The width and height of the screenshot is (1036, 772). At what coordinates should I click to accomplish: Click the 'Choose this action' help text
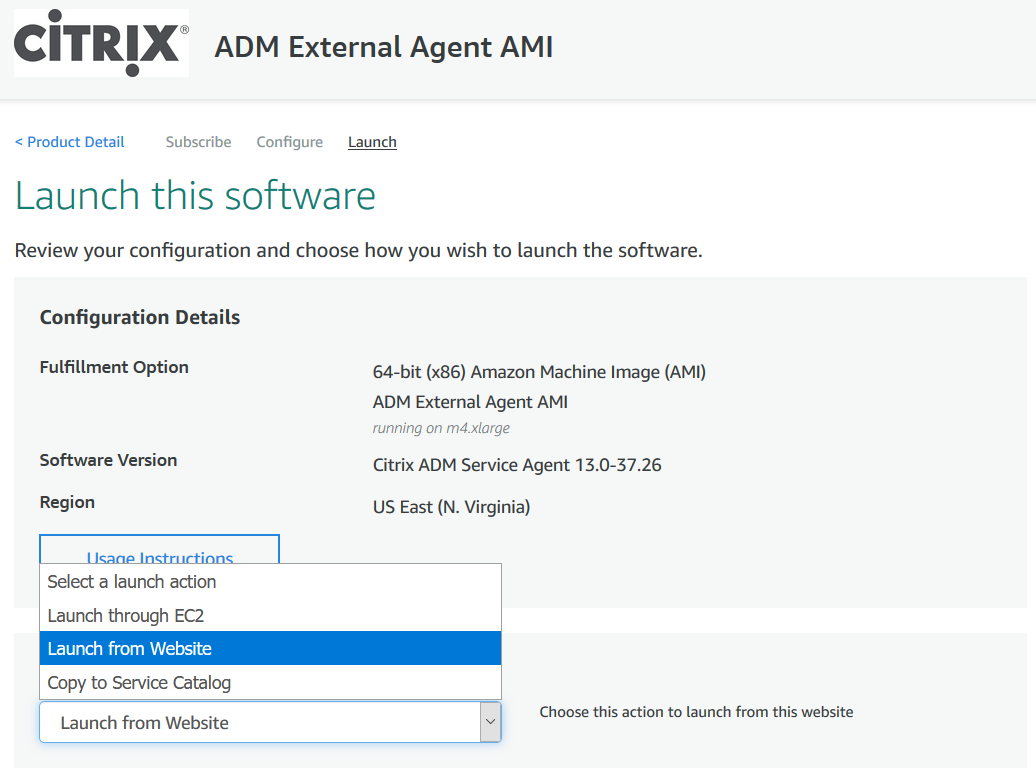pos(696,712)
